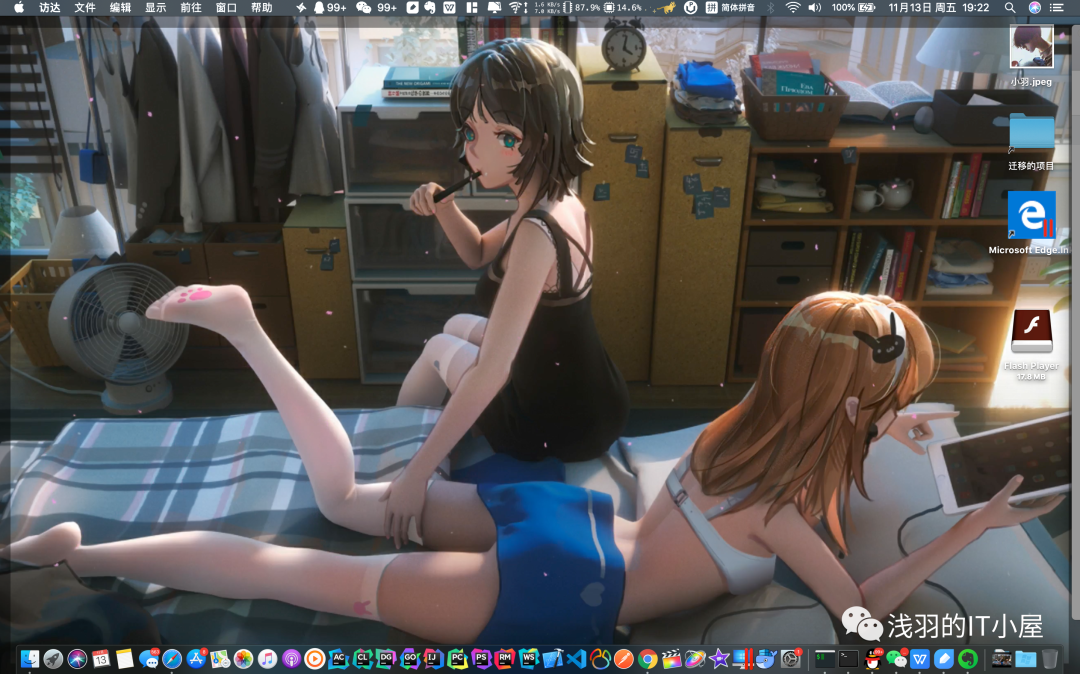This screenshot has width=1080, height=674.
Task: Launch AppCode (AC) from the Dock
Action: (339, 659)
